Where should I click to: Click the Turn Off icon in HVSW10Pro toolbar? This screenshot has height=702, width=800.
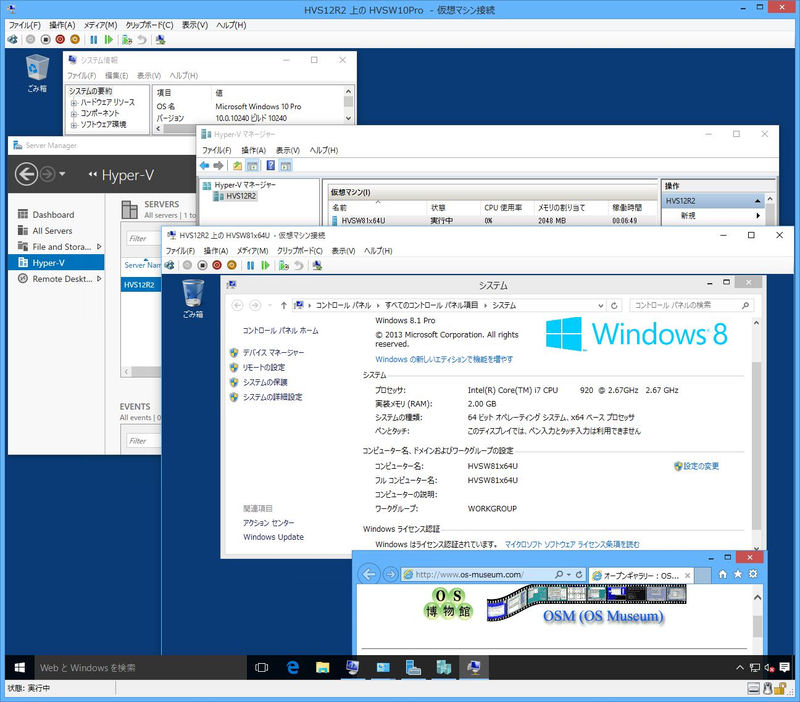(x=45, y=39)
